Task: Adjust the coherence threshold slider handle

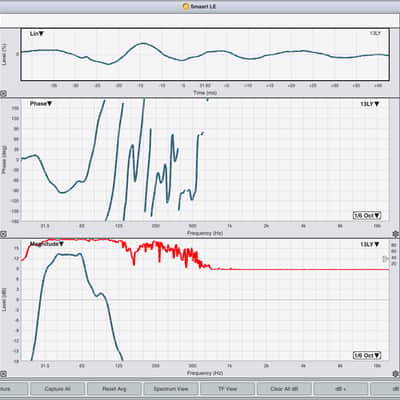Action: pyautogui.click(x=386, y=259)
